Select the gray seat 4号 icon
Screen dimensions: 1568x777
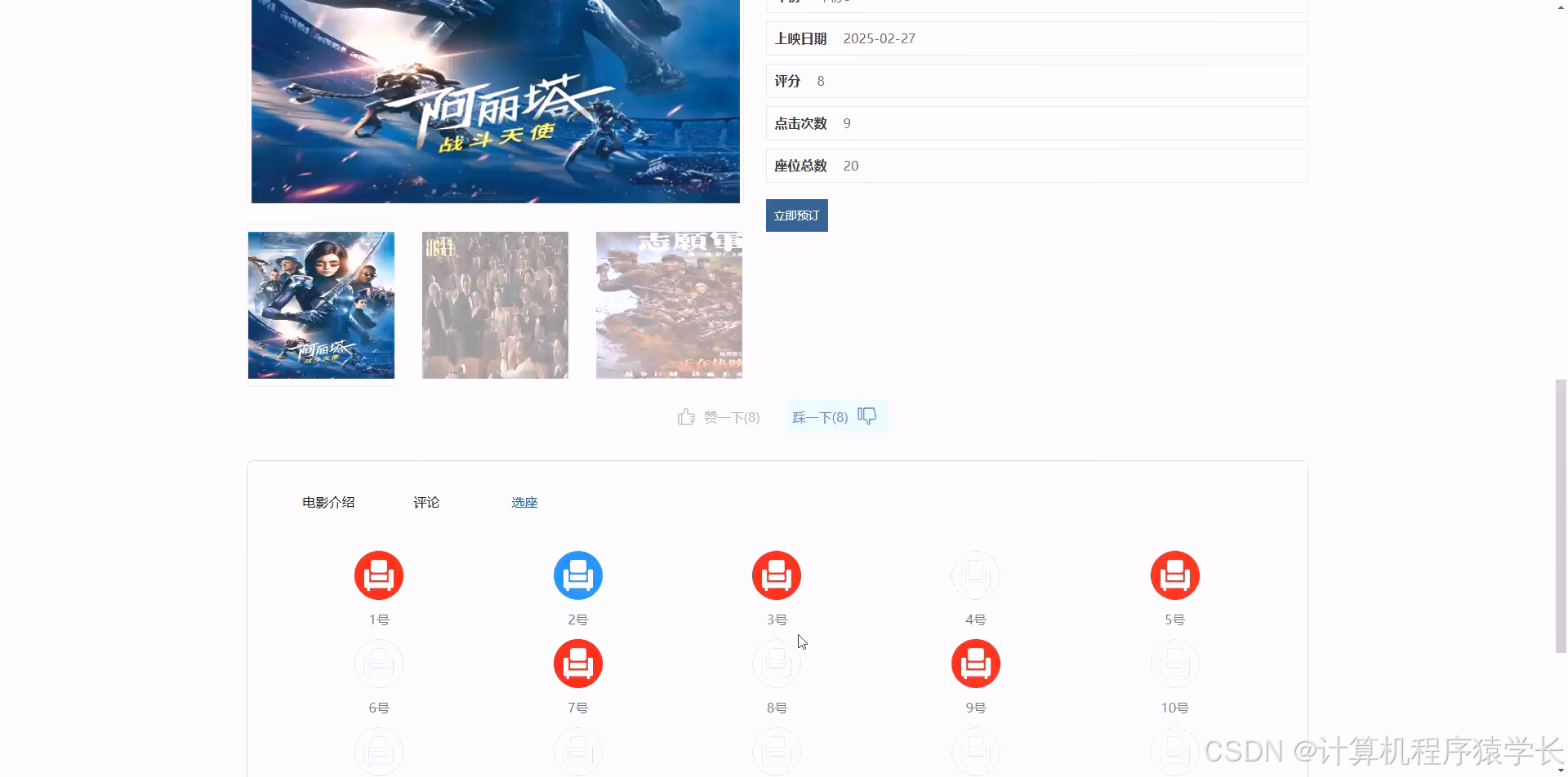point(975,575)
